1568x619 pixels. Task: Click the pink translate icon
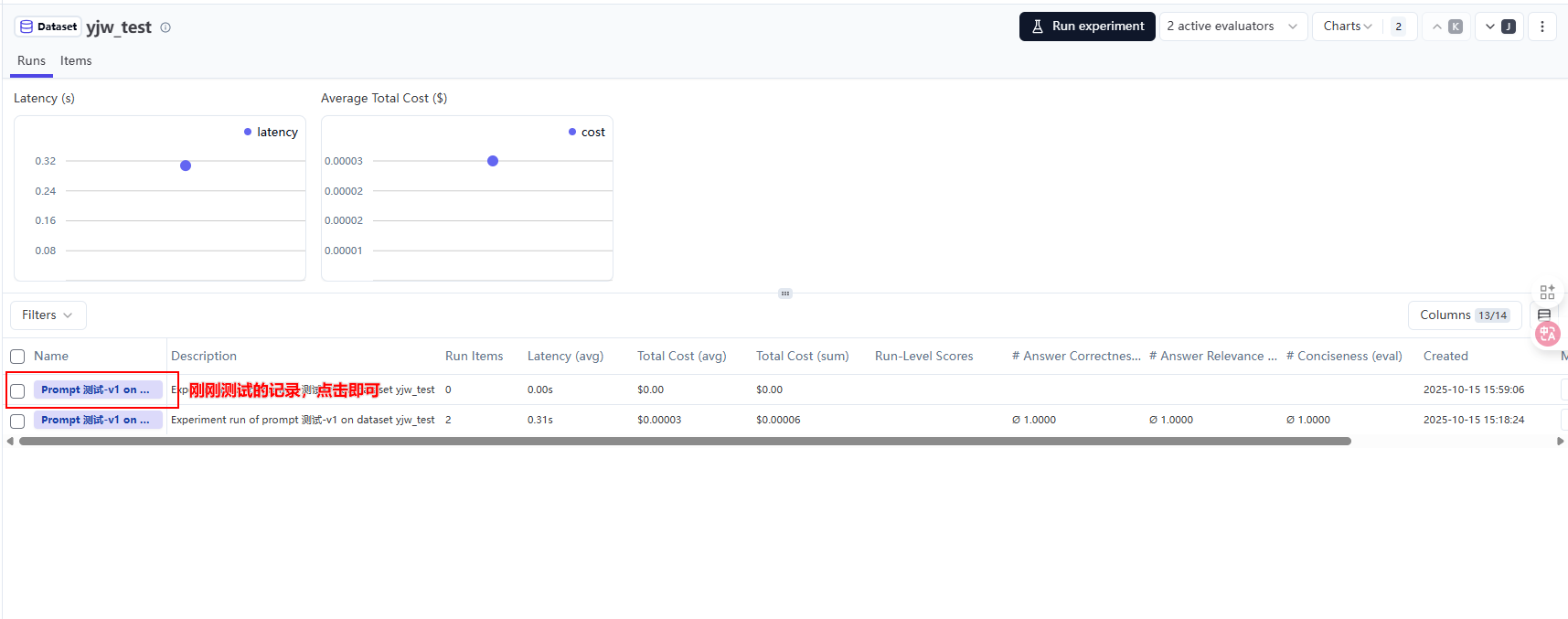pos(1547,334)
